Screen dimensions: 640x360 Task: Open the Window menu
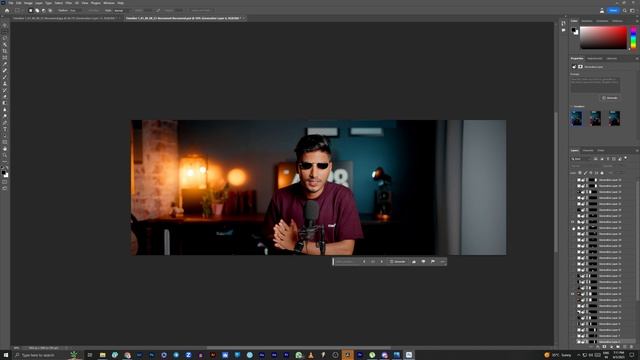pos(109,3)
